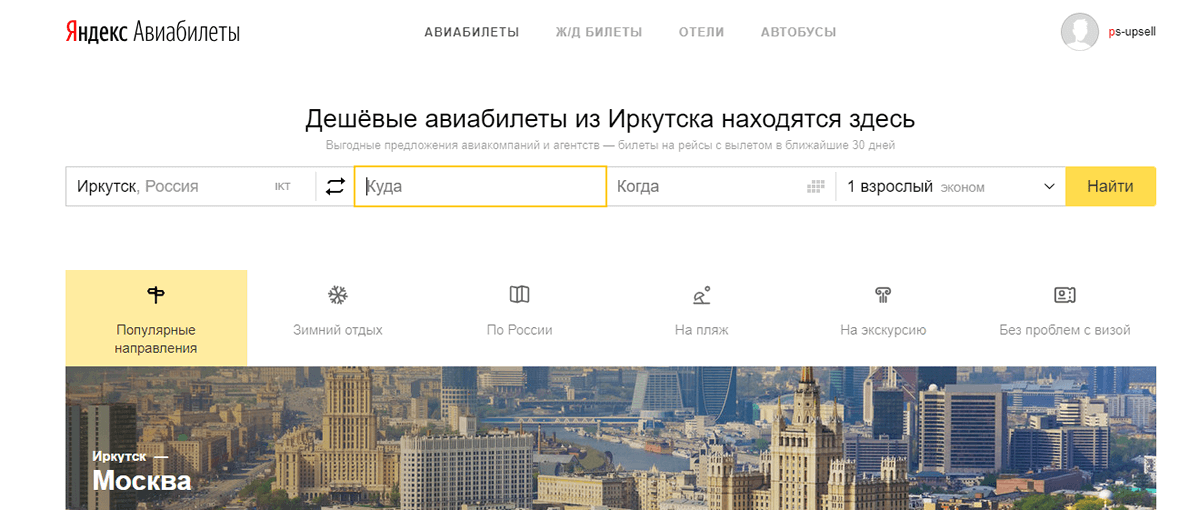Click the yellow Найти search button
Viewport: 1200px width, 510px height.
1110,186
